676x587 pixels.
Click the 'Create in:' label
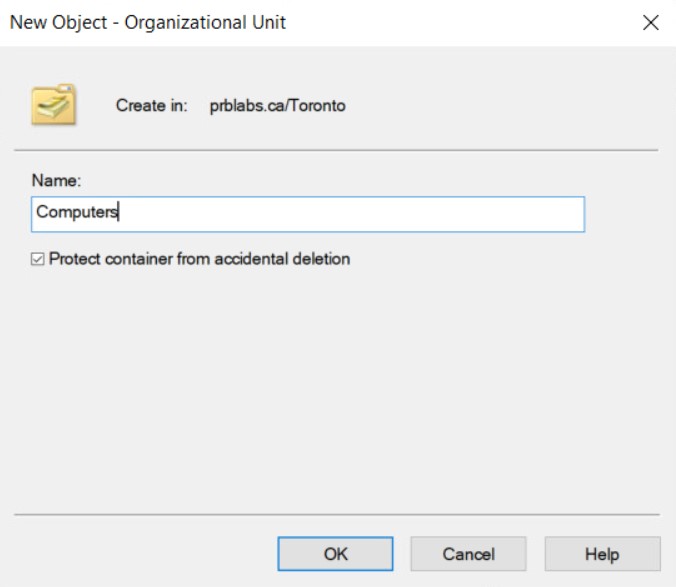coord(151,105)
